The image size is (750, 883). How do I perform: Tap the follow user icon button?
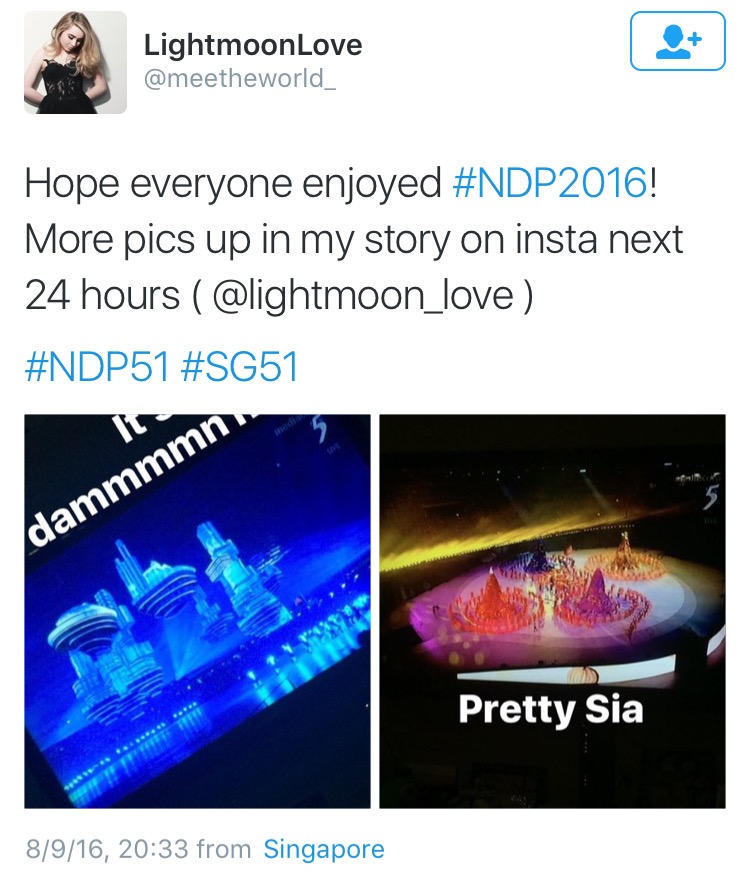pos(677,41)
